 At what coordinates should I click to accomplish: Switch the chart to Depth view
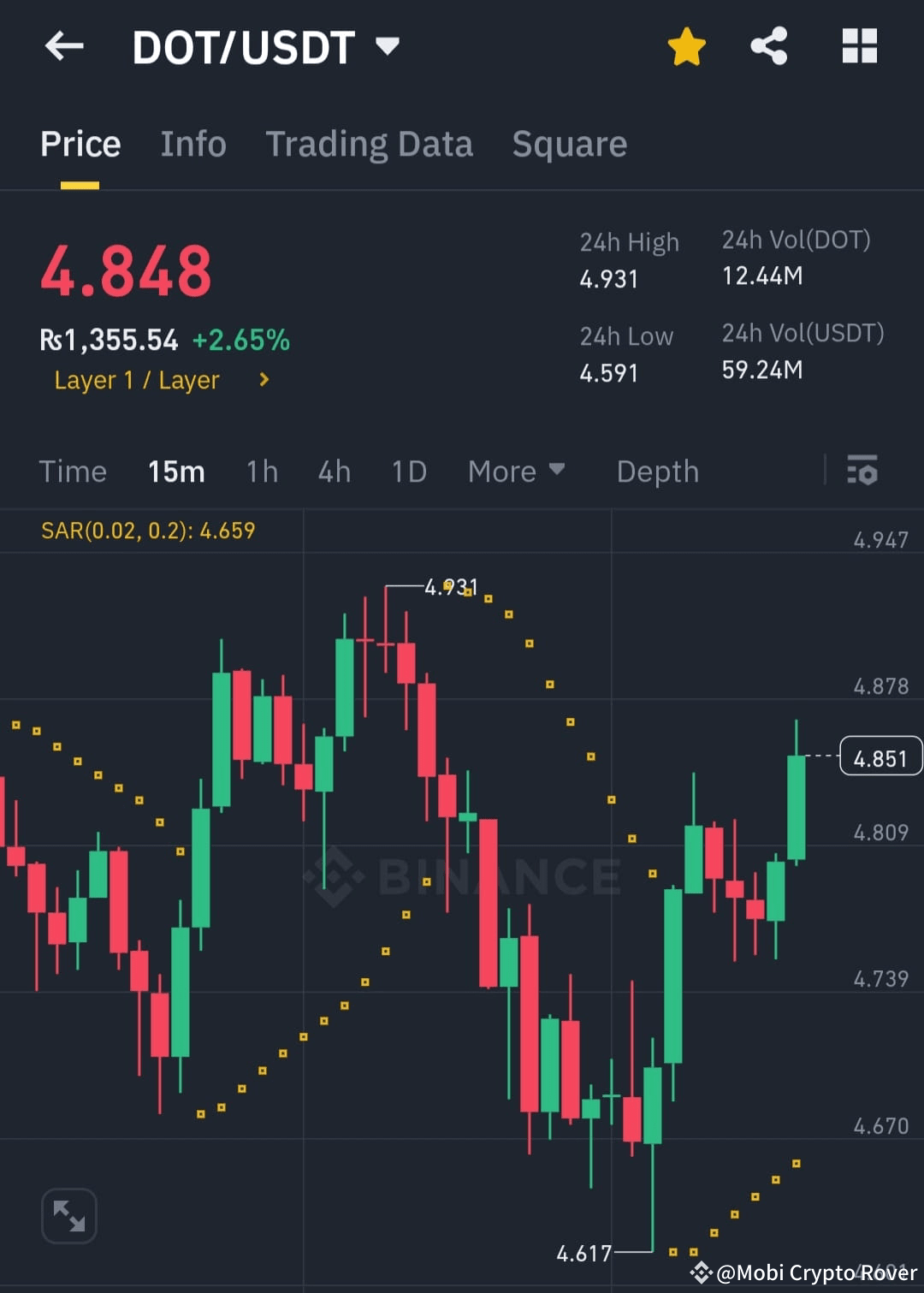click(657, 472)
